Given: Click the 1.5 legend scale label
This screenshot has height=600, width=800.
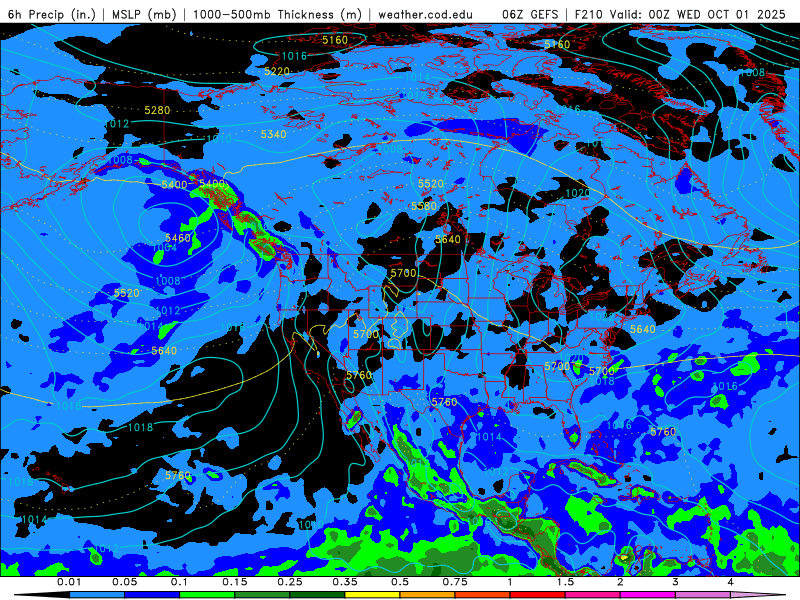Looking at the screenshot, I should pyautogui.click(x=565, y=582).
